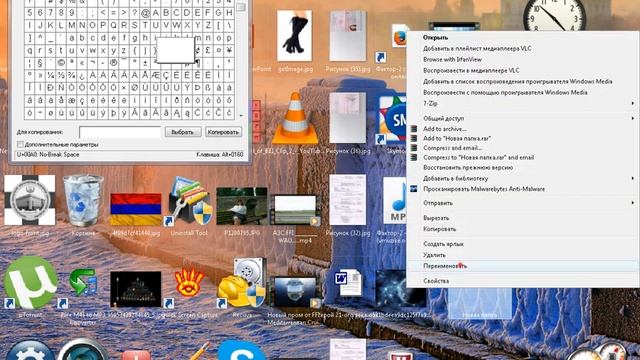The image size is (640, 360).
Task: Click the Выбрать button in Character Map
Action: [183, 132]
